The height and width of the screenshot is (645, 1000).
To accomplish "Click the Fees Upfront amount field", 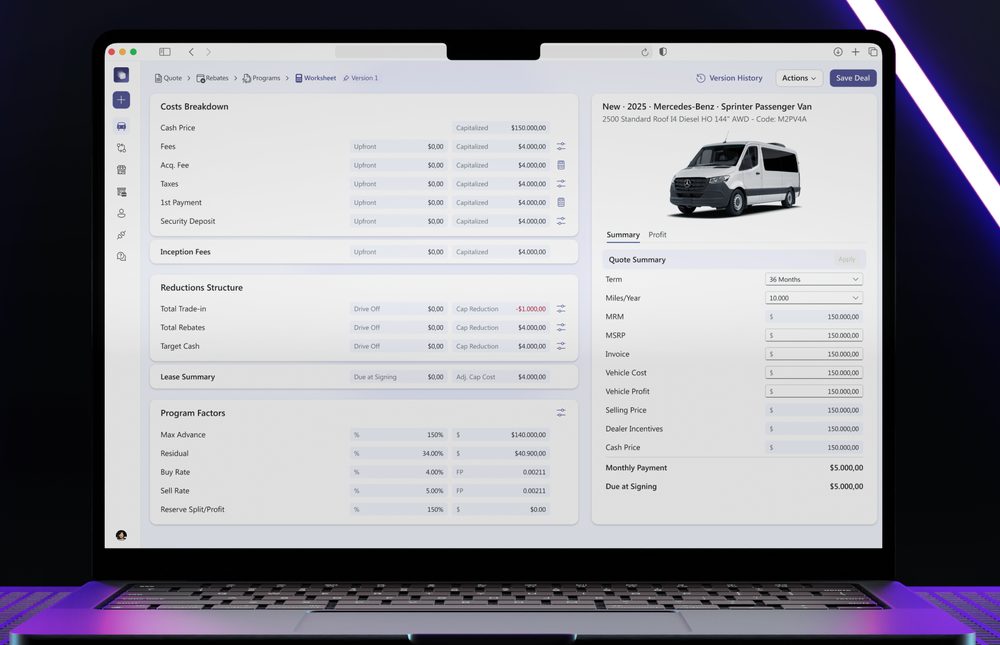I will (399, 146).
